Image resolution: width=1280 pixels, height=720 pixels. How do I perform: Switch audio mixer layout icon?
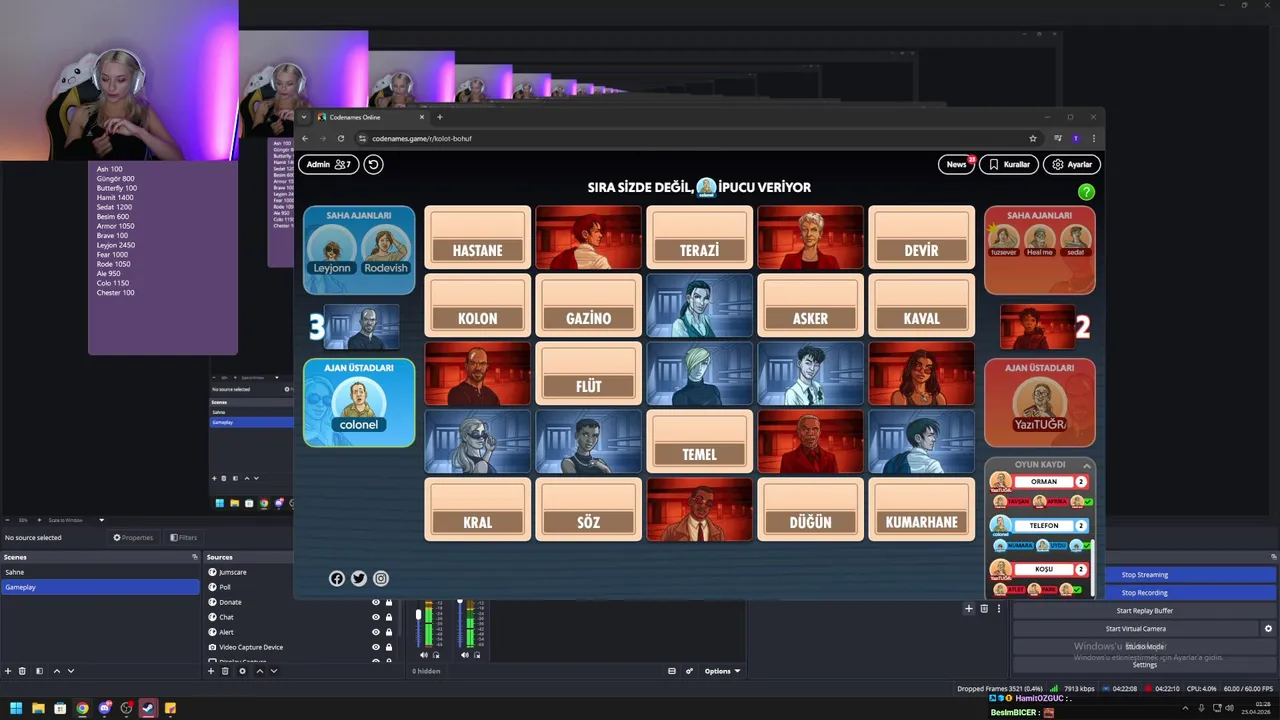672,671
